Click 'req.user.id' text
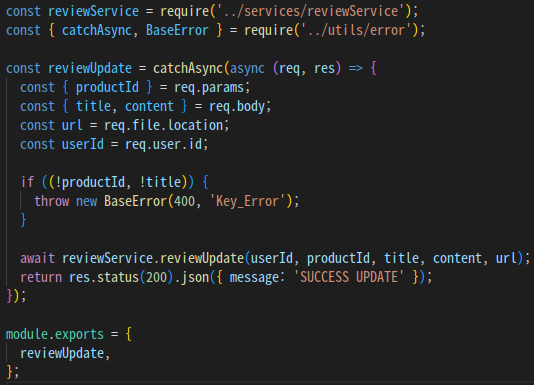 pos(163,144)
